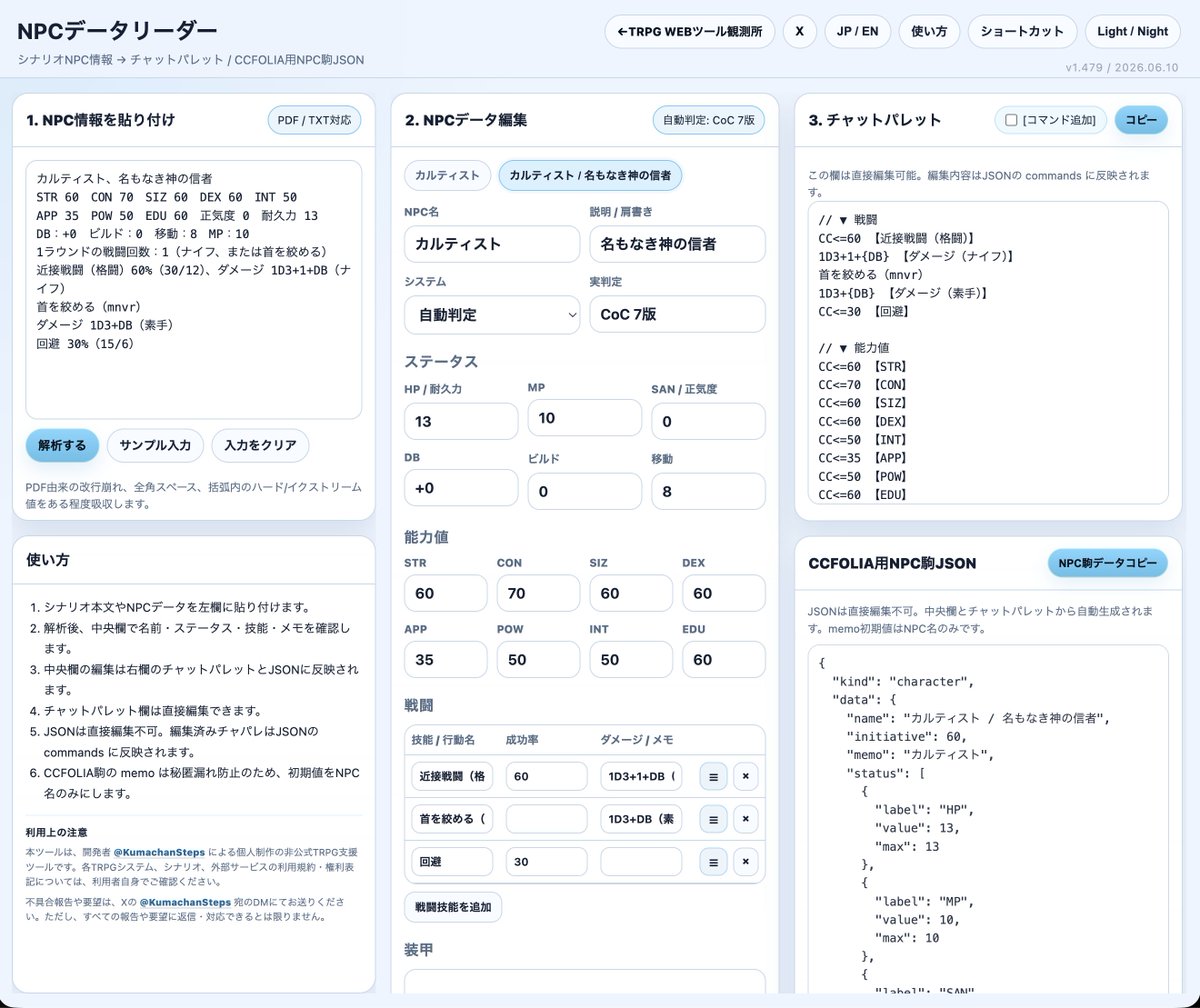Edit the SIZ ability field
This screenshot has width=1200, height=1008.
631,593
